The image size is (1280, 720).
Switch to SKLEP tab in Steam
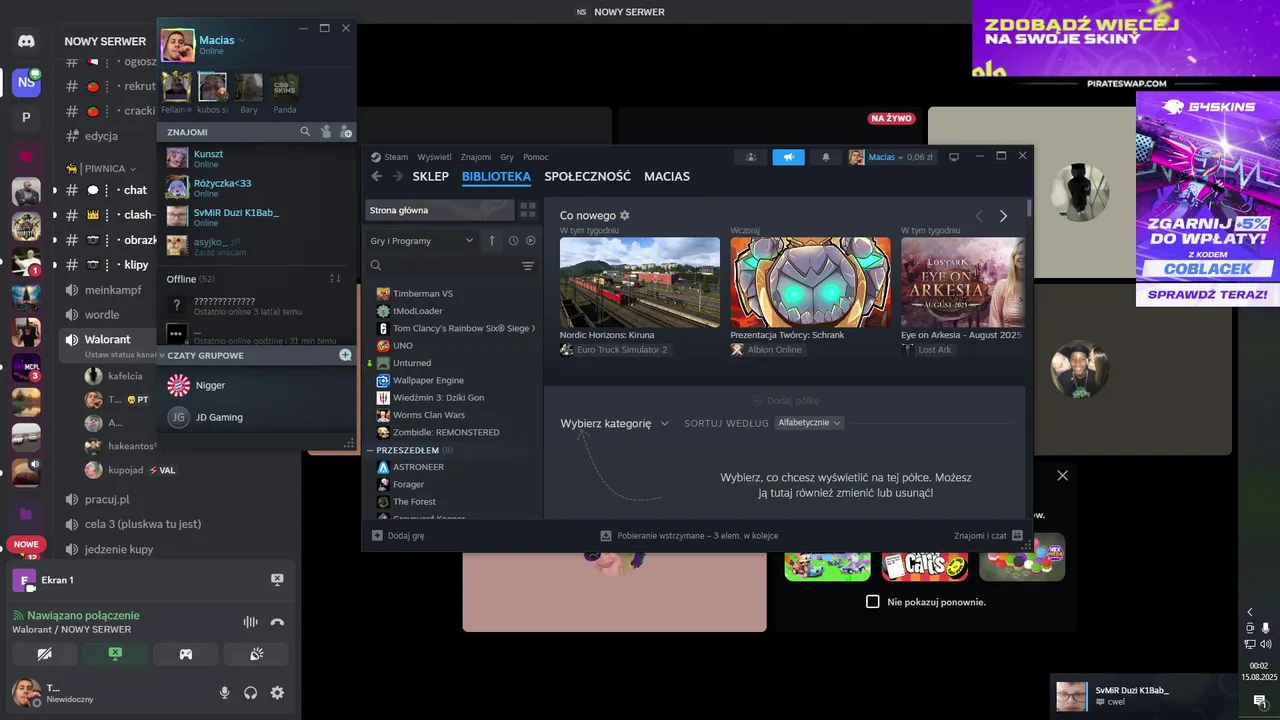(430, 176)
